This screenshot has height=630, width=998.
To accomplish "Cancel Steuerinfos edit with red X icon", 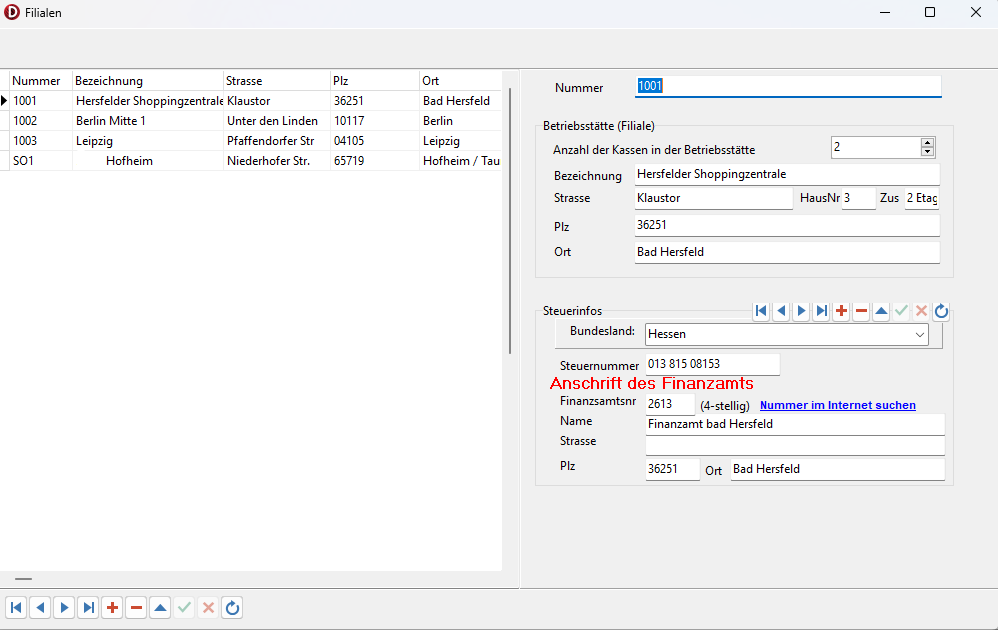I will [921, 311].
